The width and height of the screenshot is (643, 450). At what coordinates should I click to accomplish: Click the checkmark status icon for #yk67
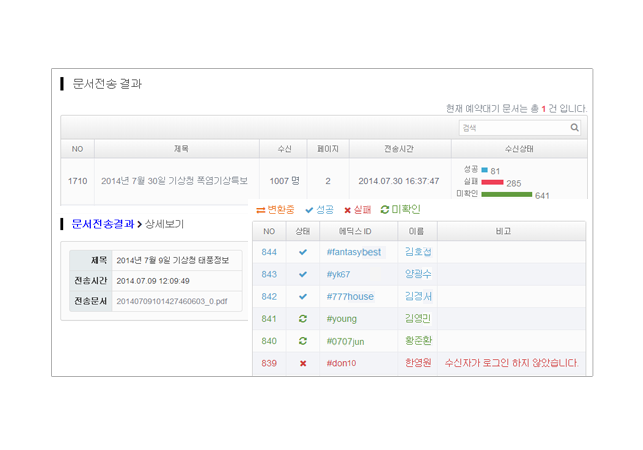tap(303, 274)
